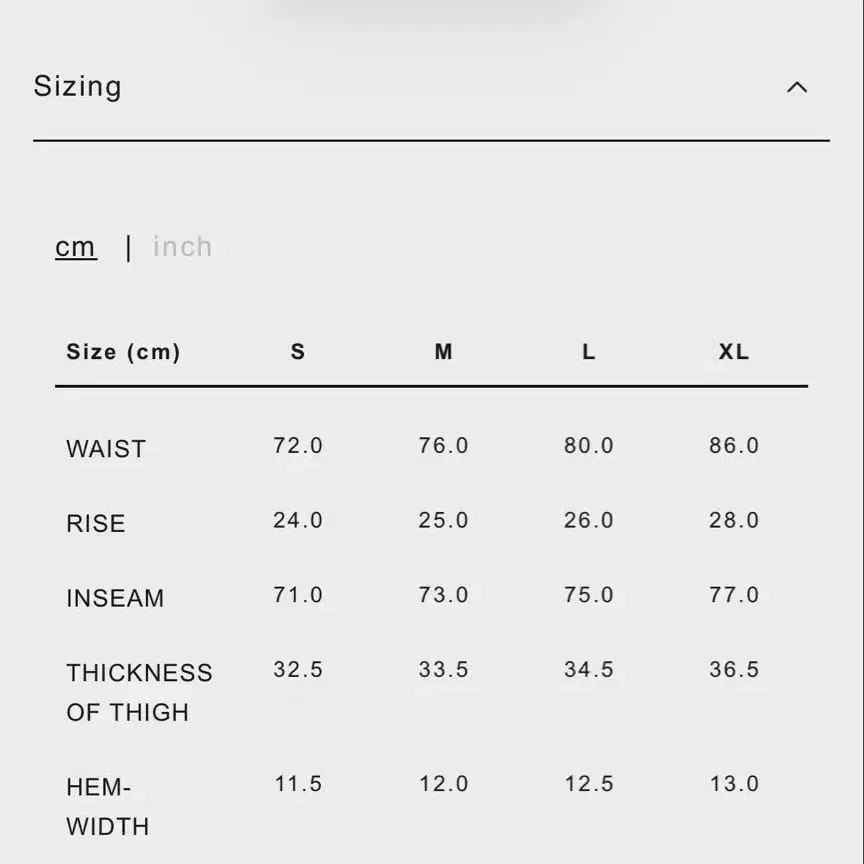The height and width of the screenshot is (864, 864).
Task: Click the inseam value 73.0
Action: (443, 595)
